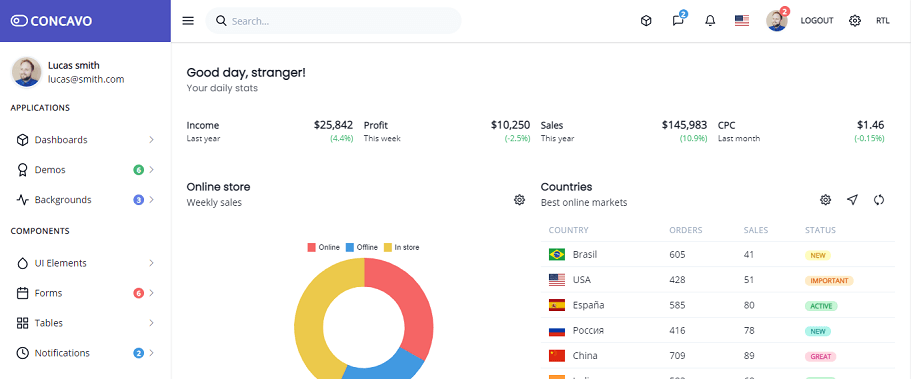The width and height of the screenshot is (911, 379).
Task: Click the Forms red badge 6
Action: pyautogui.click(x=138, y=293)
